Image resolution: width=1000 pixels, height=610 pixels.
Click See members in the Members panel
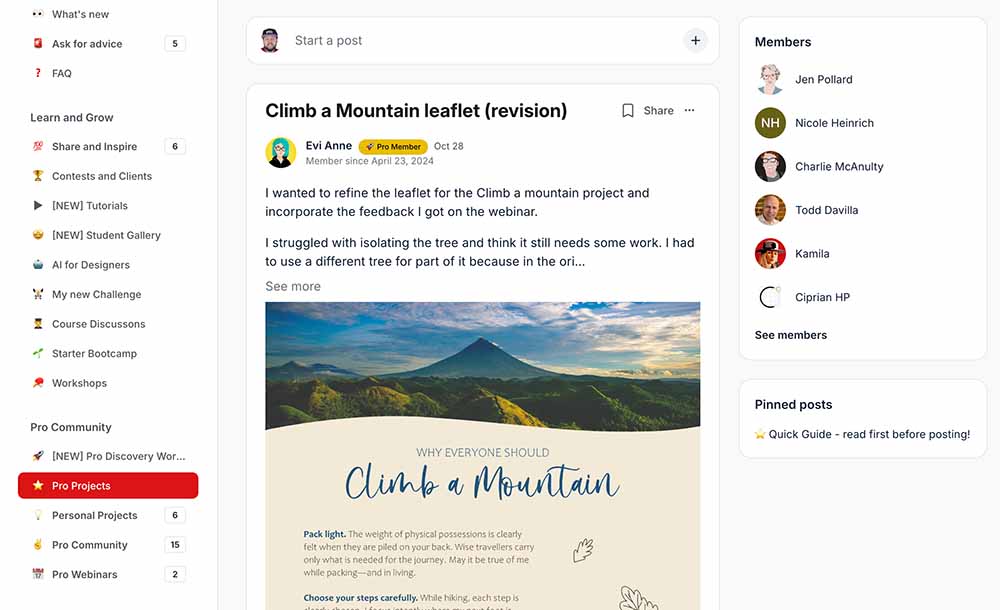pos(791,335)
